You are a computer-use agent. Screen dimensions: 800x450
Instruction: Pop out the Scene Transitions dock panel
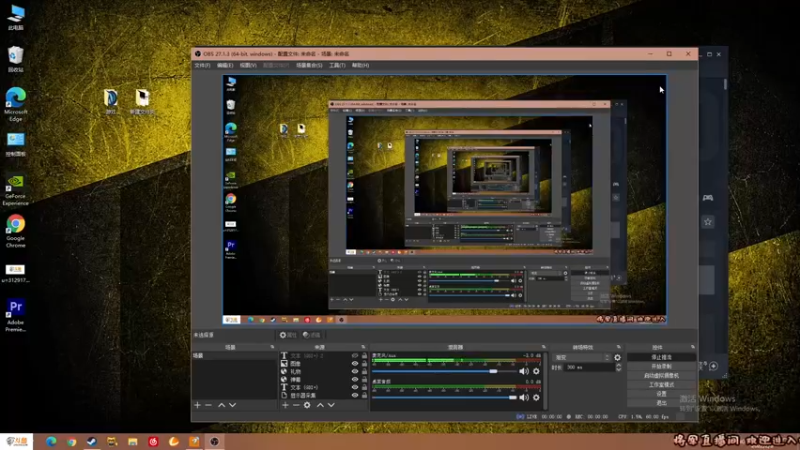619,347
